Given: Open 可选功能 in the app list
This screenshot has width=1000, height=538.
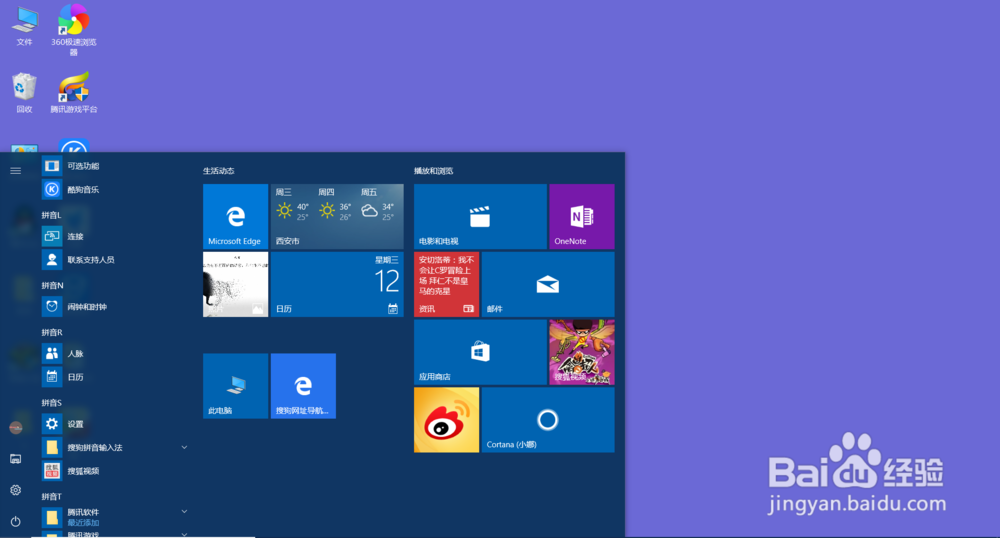Looking at the screenshot, I should tap(115, 166).
